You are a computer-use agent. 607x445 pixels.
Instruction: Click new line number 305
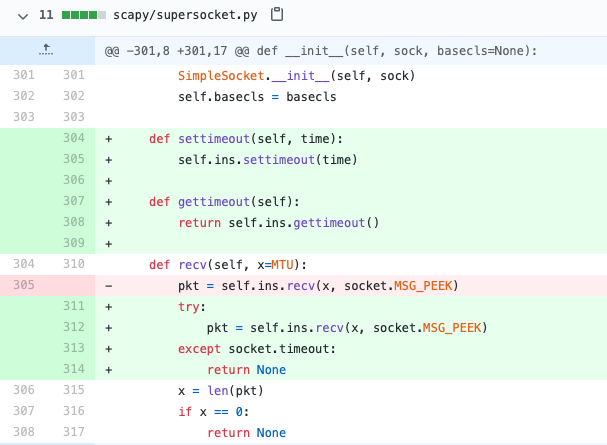tap(74, 159)
